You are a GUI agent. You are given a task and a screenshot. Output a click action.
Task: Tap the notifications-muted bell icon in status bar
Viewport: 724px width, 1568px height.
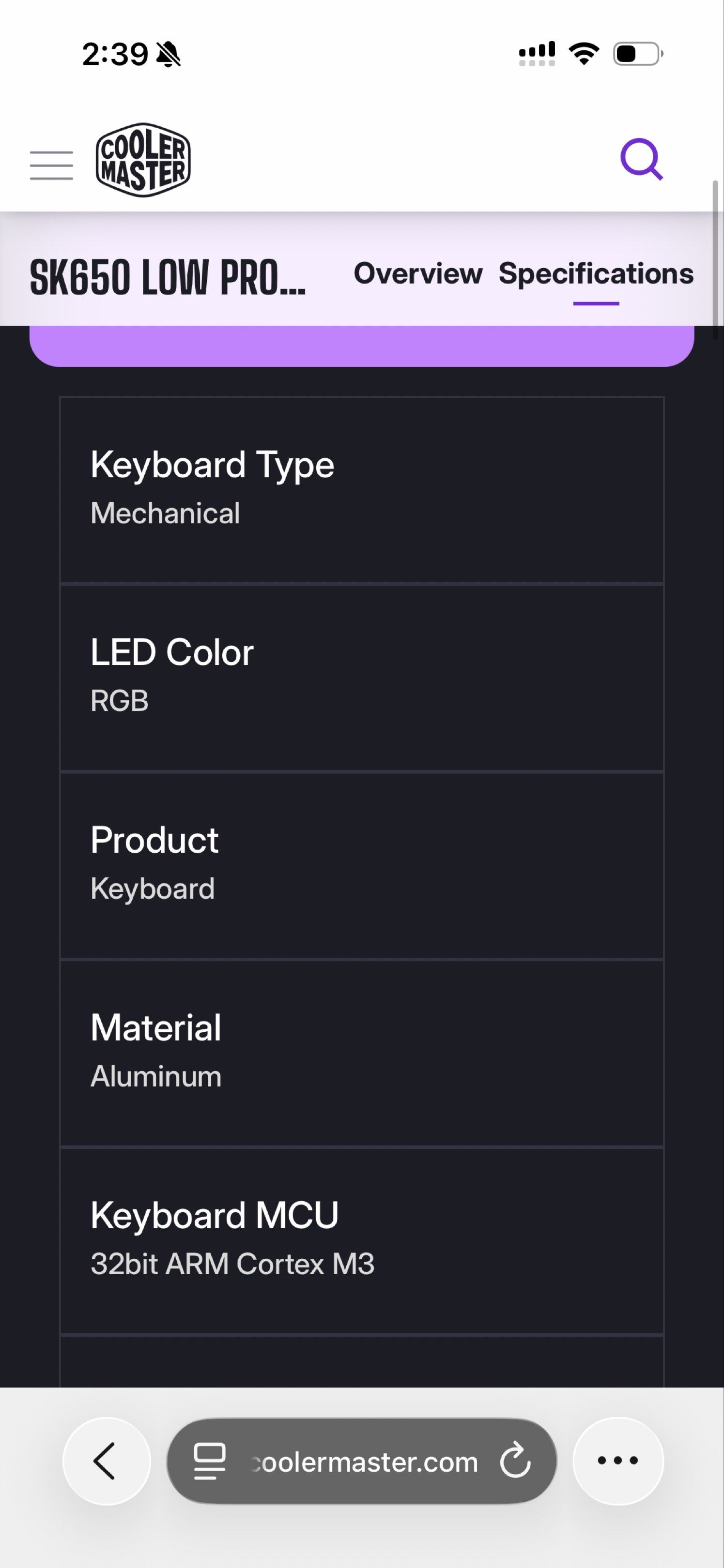click(x=168, y=54)
